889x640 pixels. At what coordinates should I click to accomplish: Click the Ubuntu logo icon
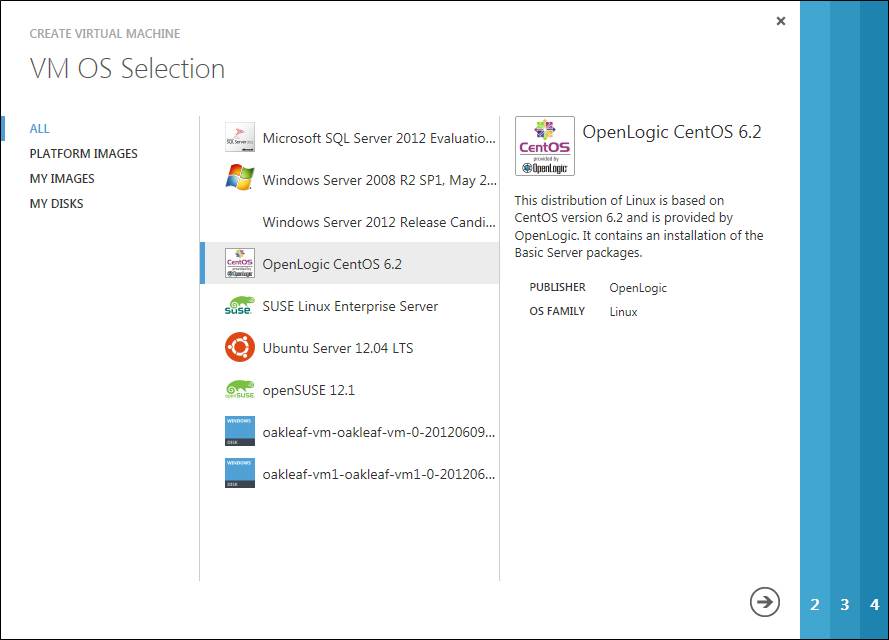pyautogui.click(x=240, y=347)
